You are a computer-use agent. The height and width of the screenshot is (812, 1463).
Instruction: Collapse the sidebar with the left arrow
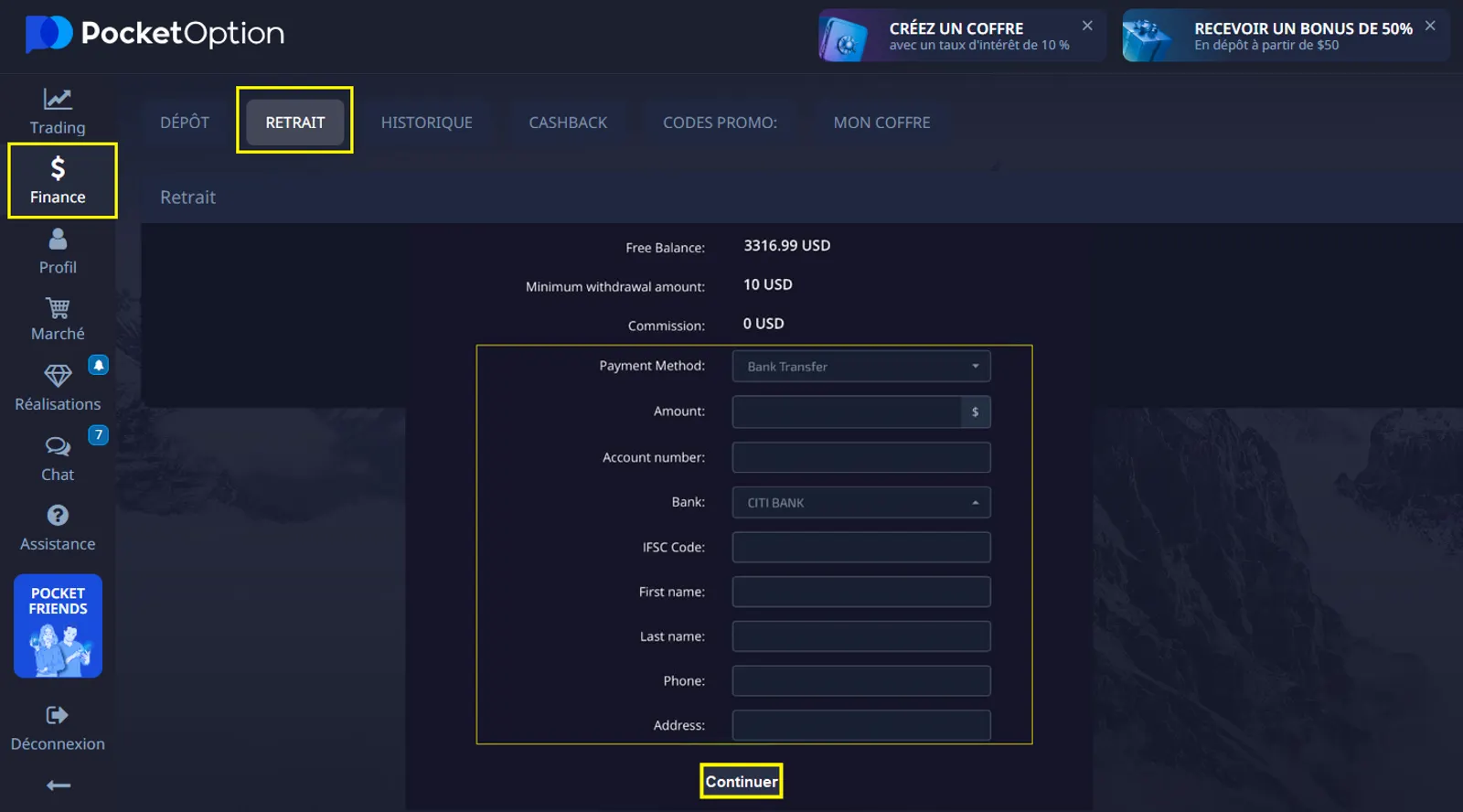click(x=59, y=785)
